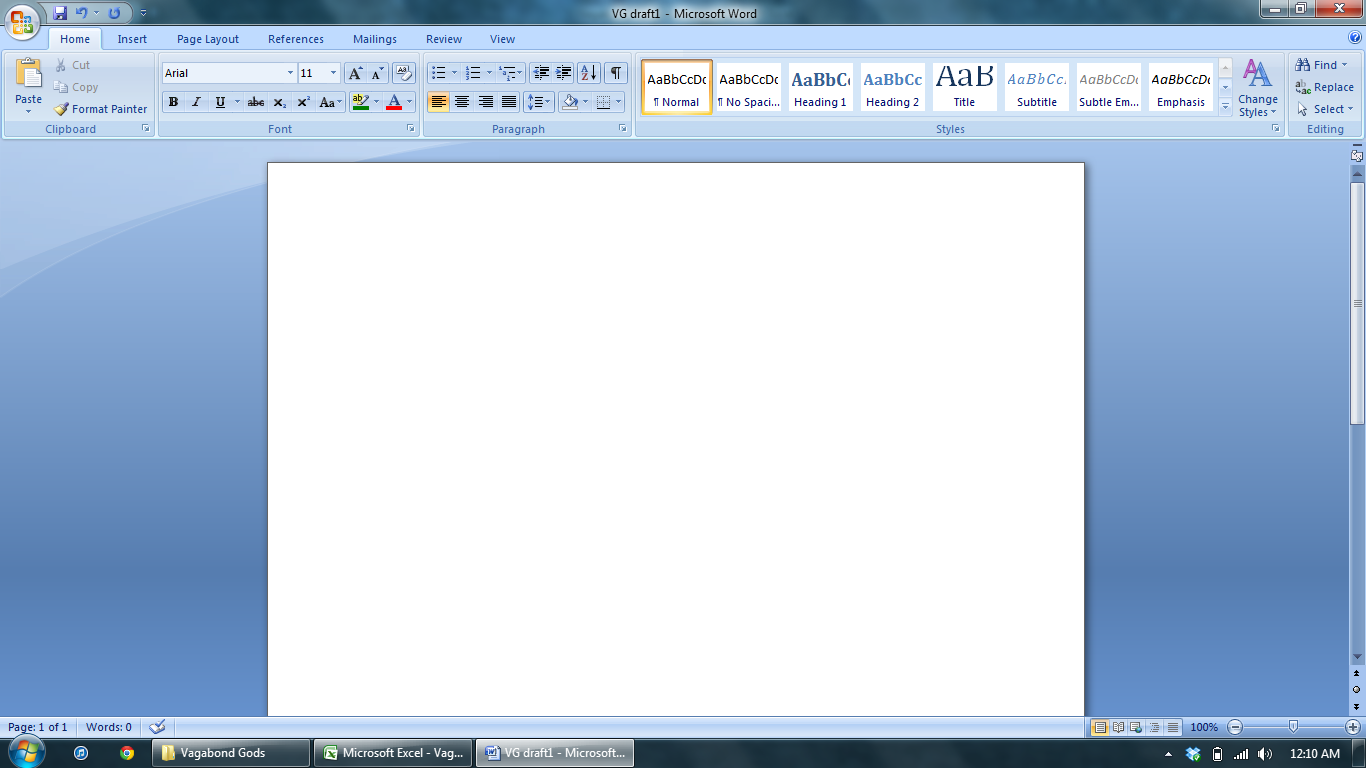Open Font dialog launcher
Screen dimensions: 1366x768
[410, 129]
